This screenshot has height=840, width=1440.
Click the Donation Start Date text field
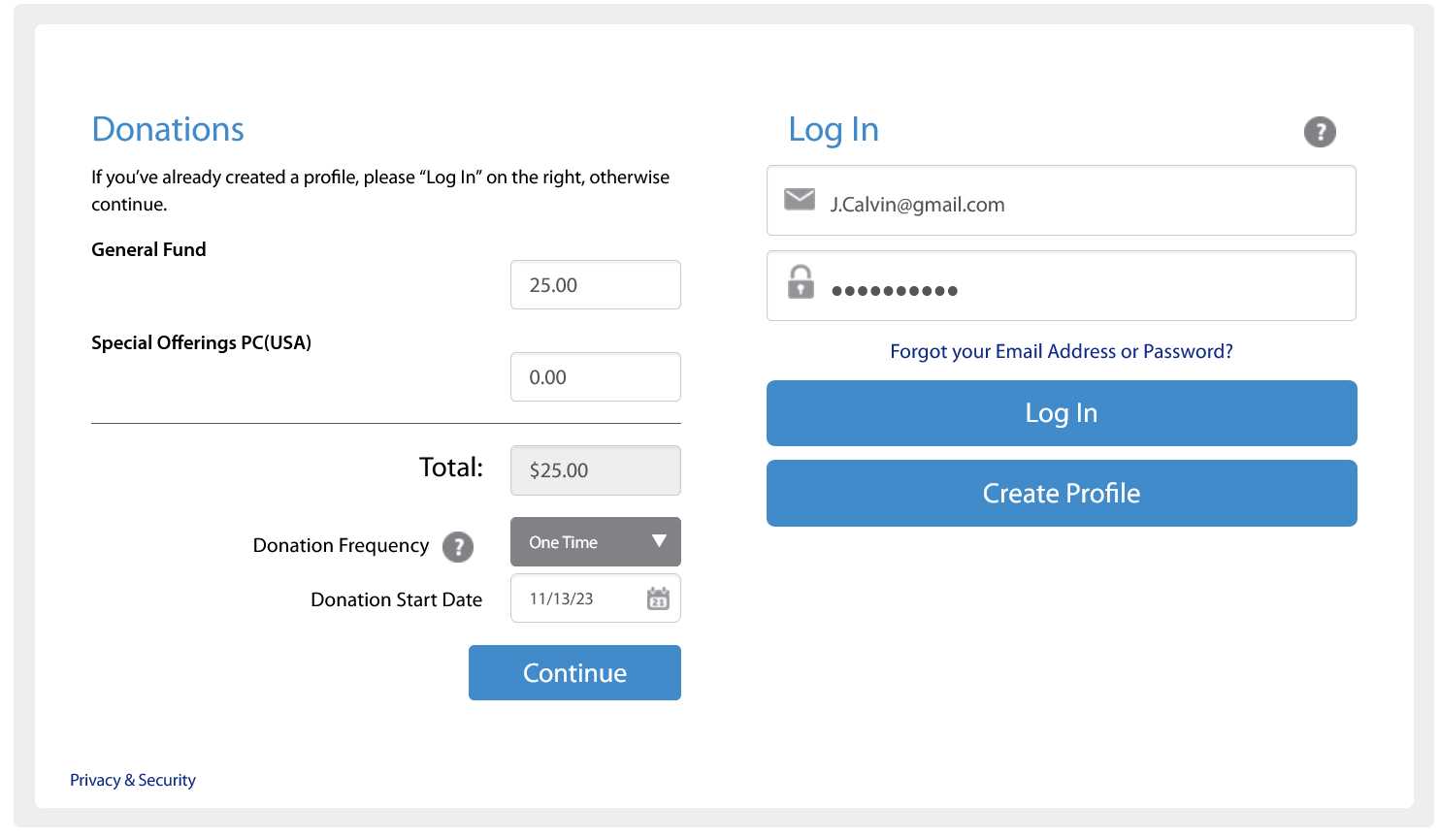[576, 598]
